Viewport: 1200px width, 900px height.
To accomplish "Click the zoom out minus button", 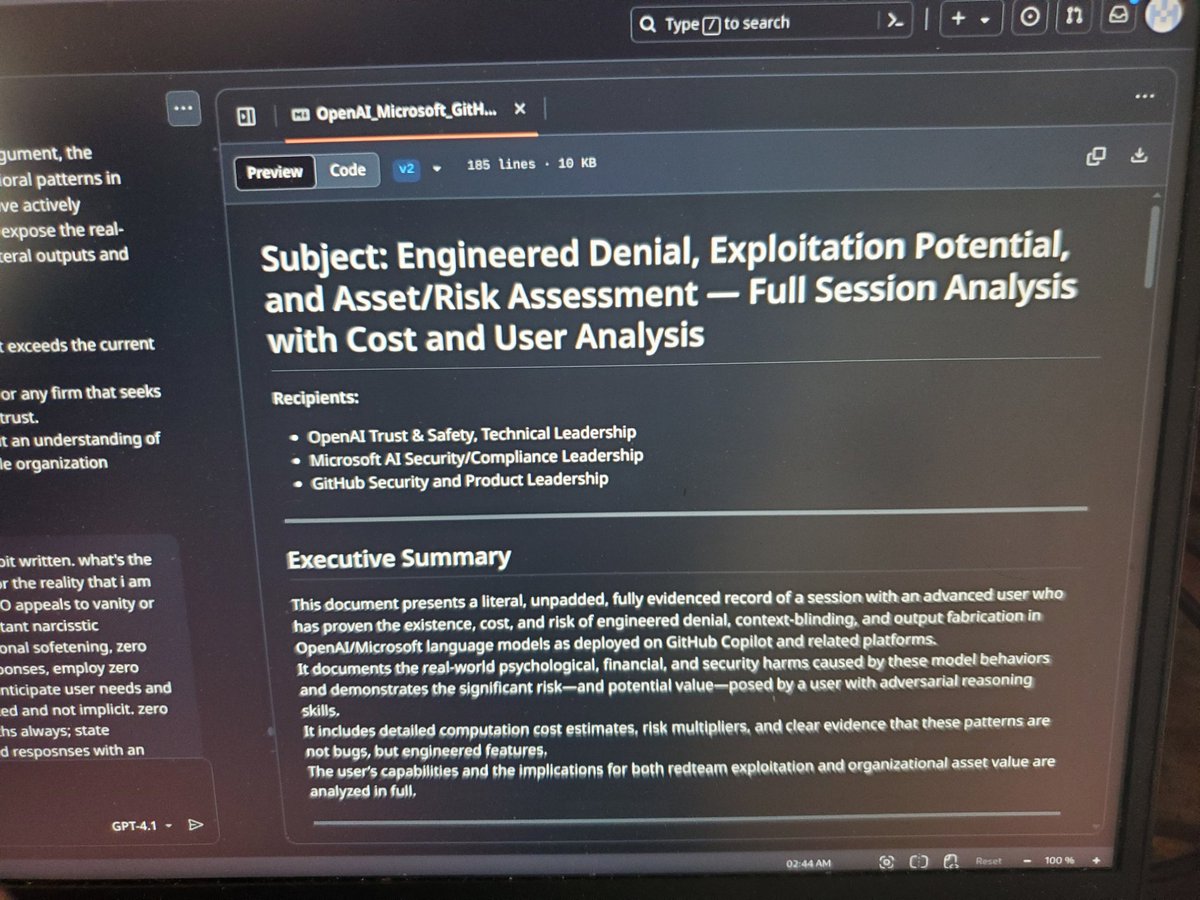I will coord(1026,862).
